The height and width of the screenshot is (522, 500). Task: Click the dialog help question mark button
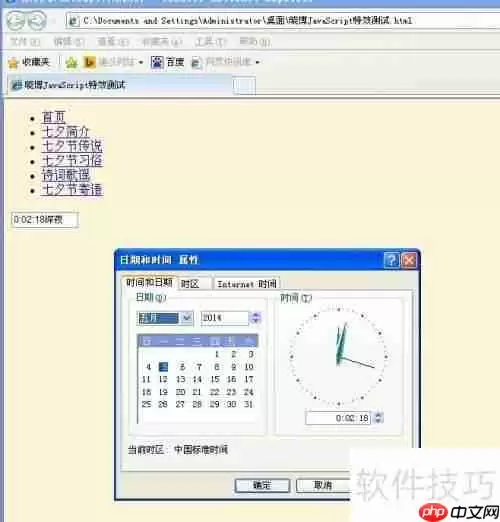[x=391, y=260]
